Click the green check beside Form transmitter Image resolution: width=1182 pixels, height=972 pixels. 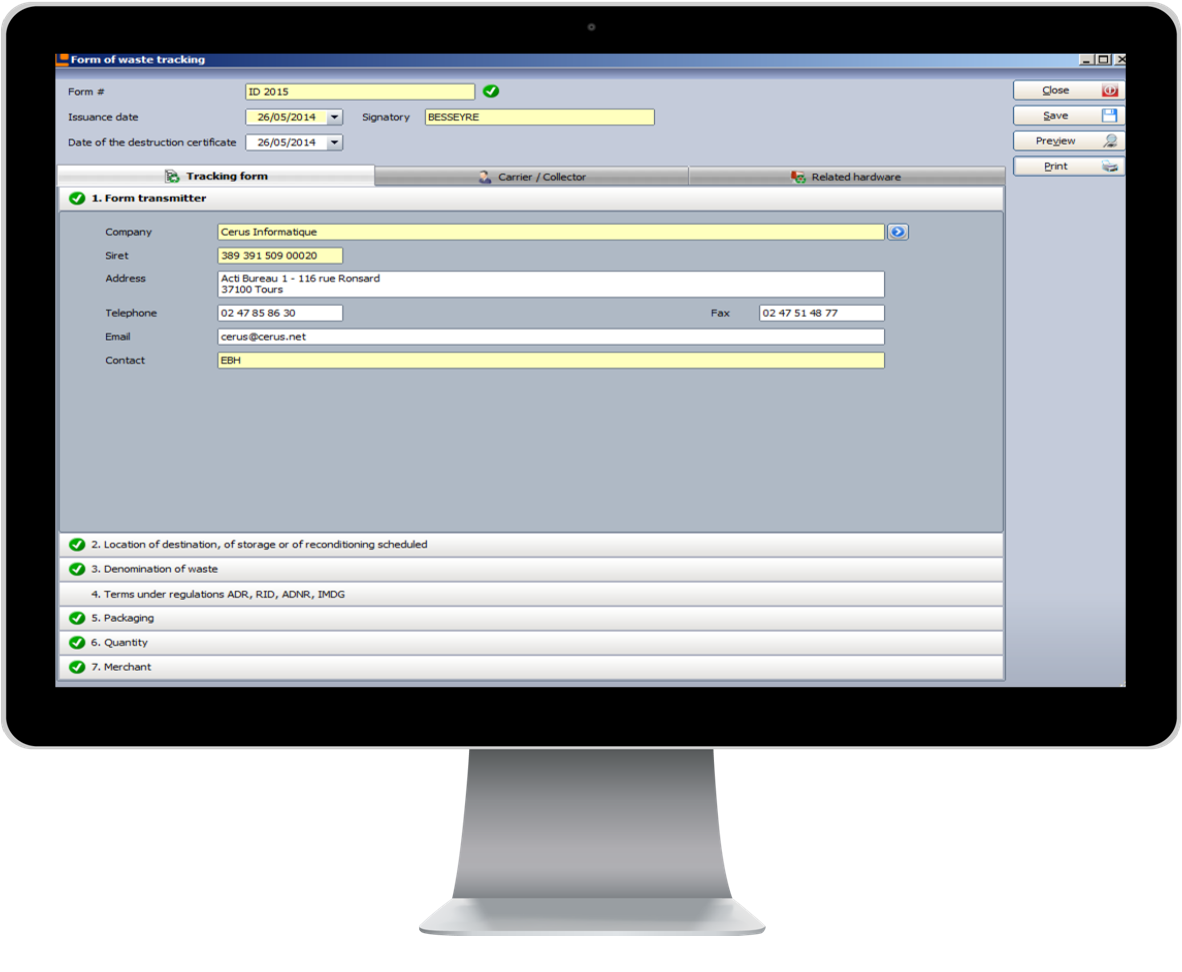tap(77, 198)
